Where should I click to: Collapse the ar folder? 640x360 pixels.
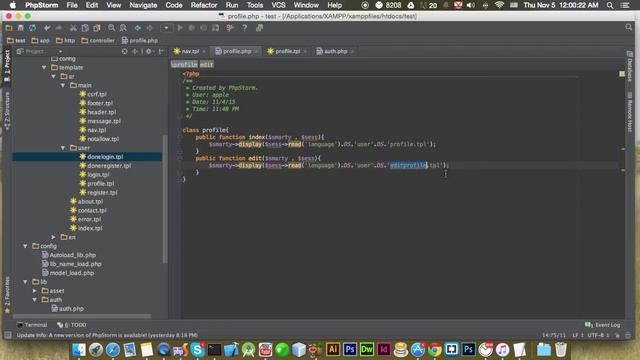coord(53,76)
